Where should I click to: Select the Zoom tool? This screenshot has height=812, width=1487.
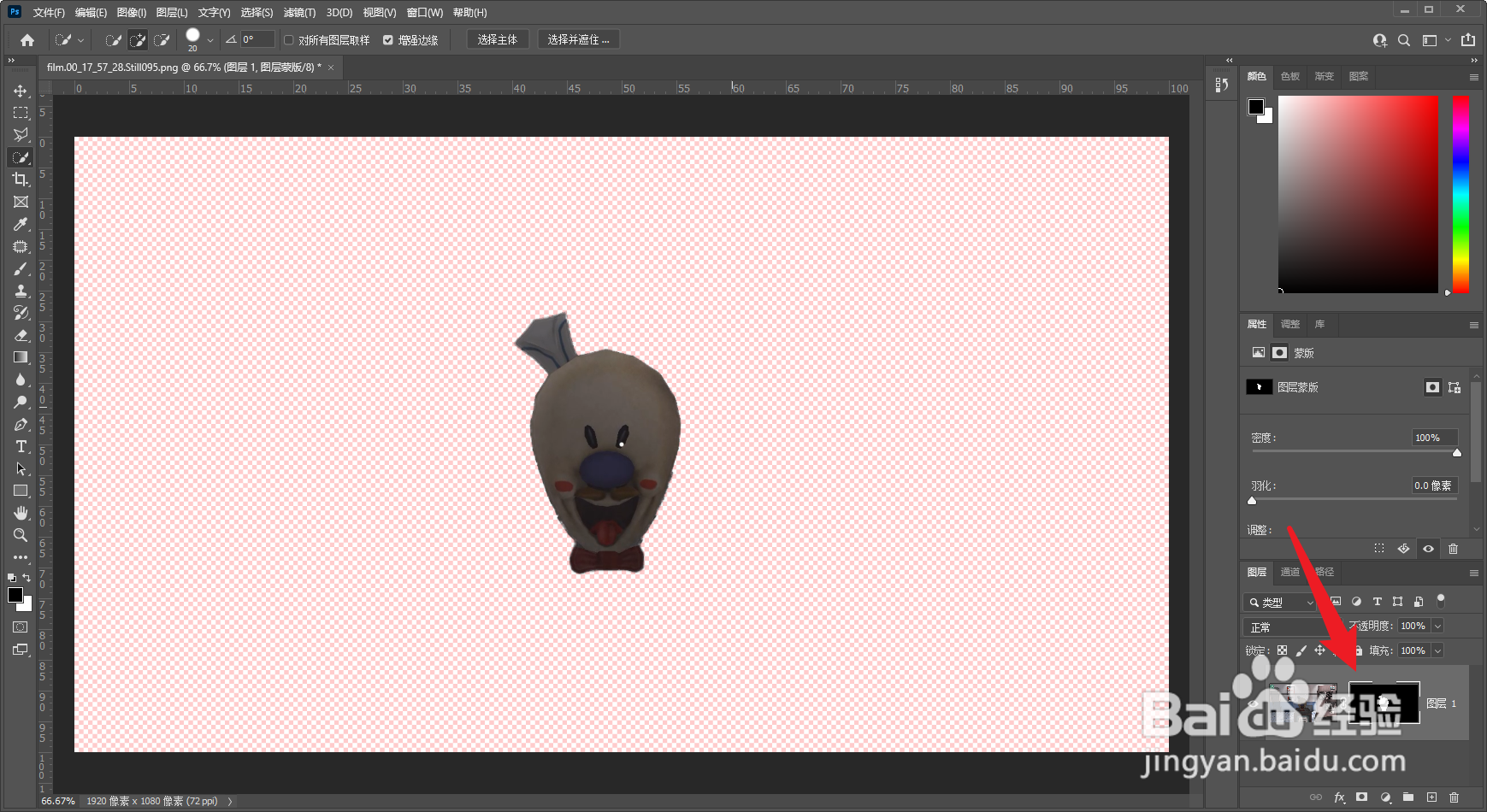21,535
